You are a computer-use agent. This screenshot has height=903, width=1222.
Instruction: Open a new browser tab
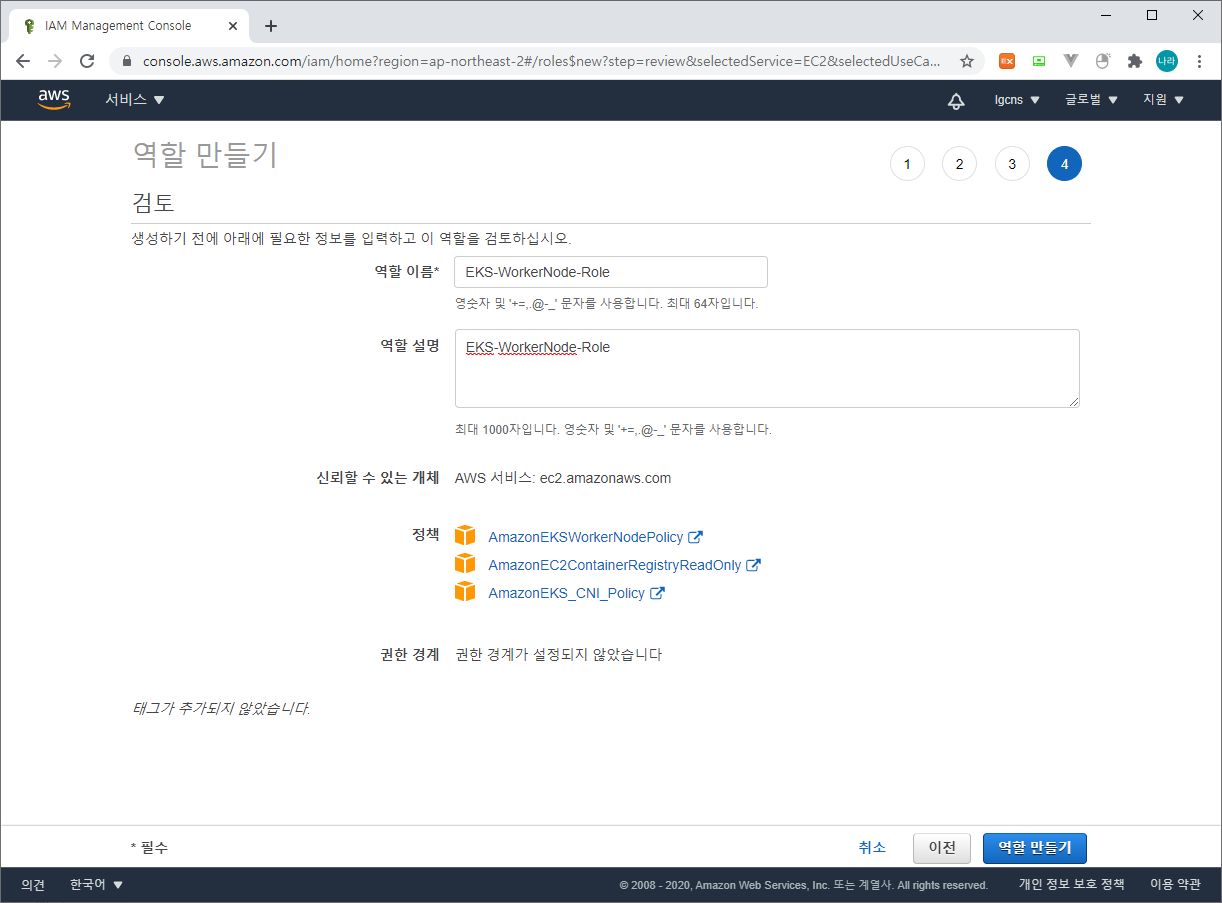(271, 26)
